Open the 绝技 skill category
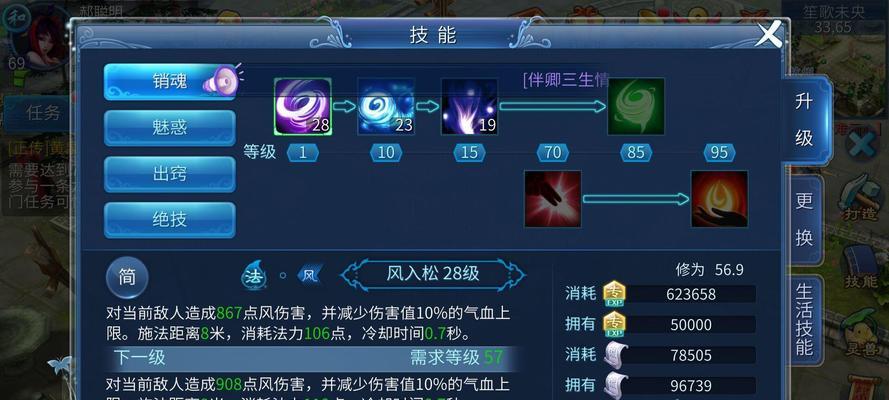The image size is (889, 400). tap(170, 220)
